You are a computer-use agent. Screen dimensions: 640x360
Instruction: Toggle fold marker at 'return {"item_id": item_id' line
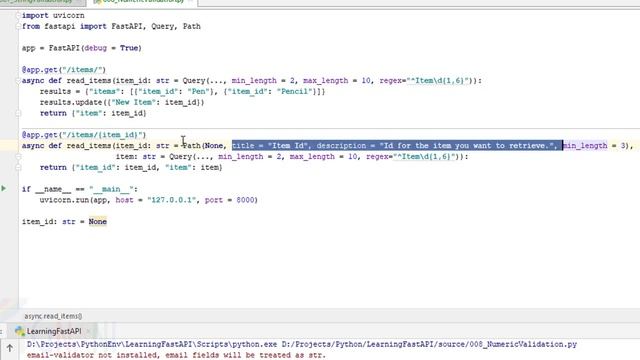coord(18,167)
